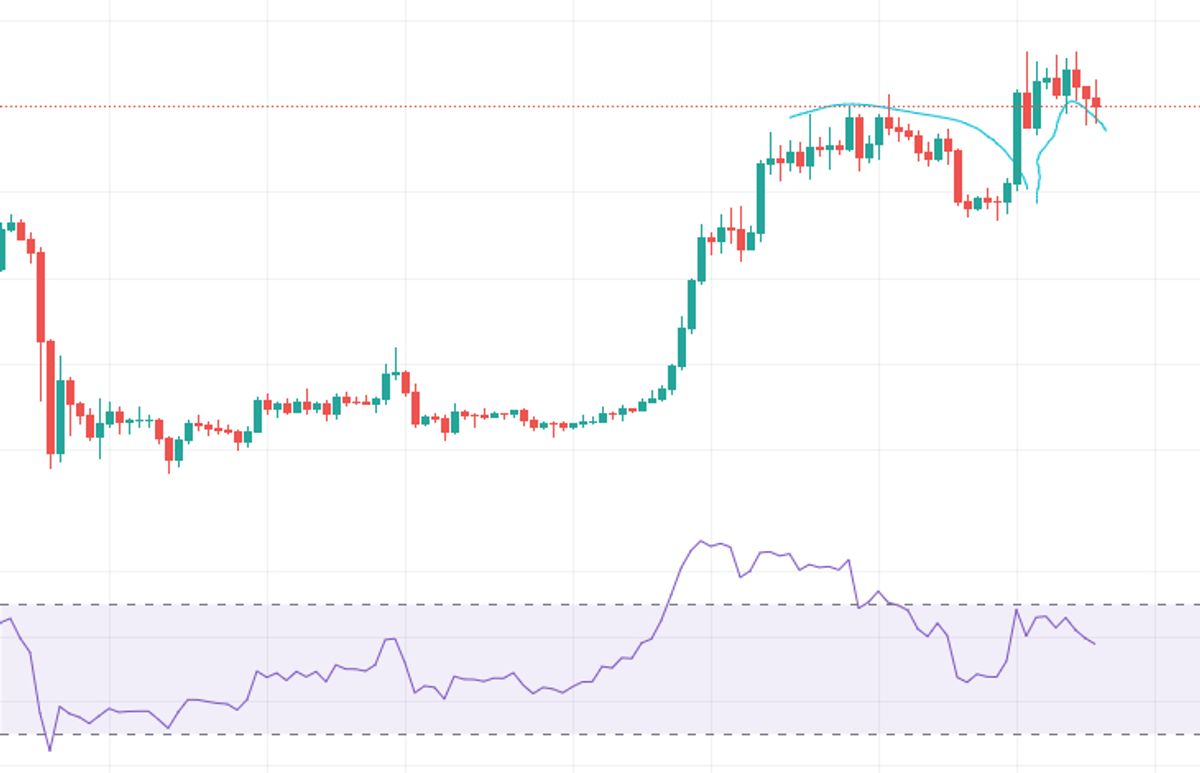Image resolution: width=1200 pixels, height=773 pixels.
Task: Click the left end of the long cyan arc
Action: pos(790,118)
